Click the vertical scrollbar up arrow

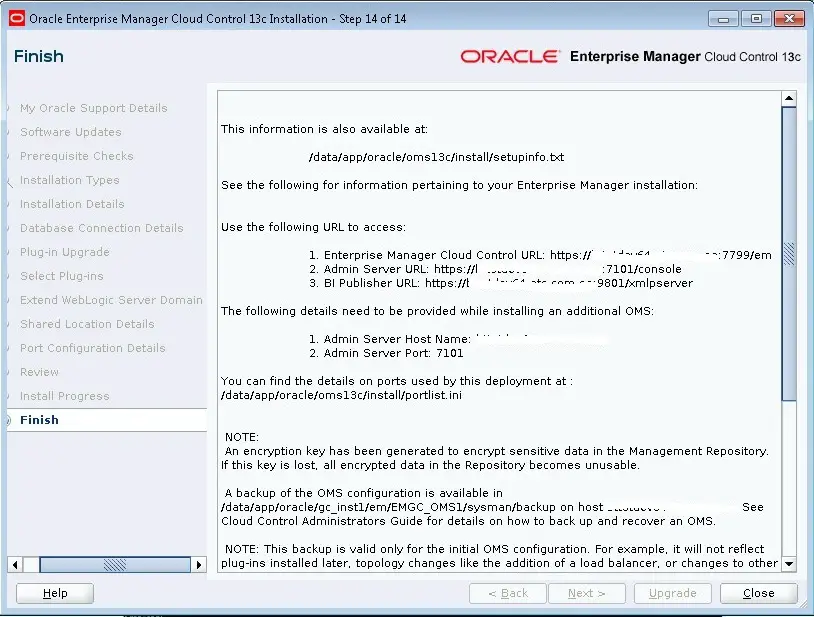(789, 98)
